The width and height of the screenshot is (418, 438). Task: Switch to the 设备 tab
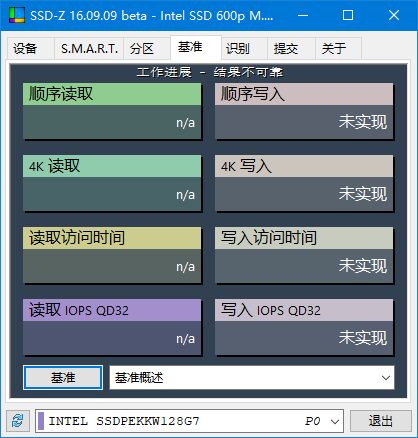click(x=31, y=49)
